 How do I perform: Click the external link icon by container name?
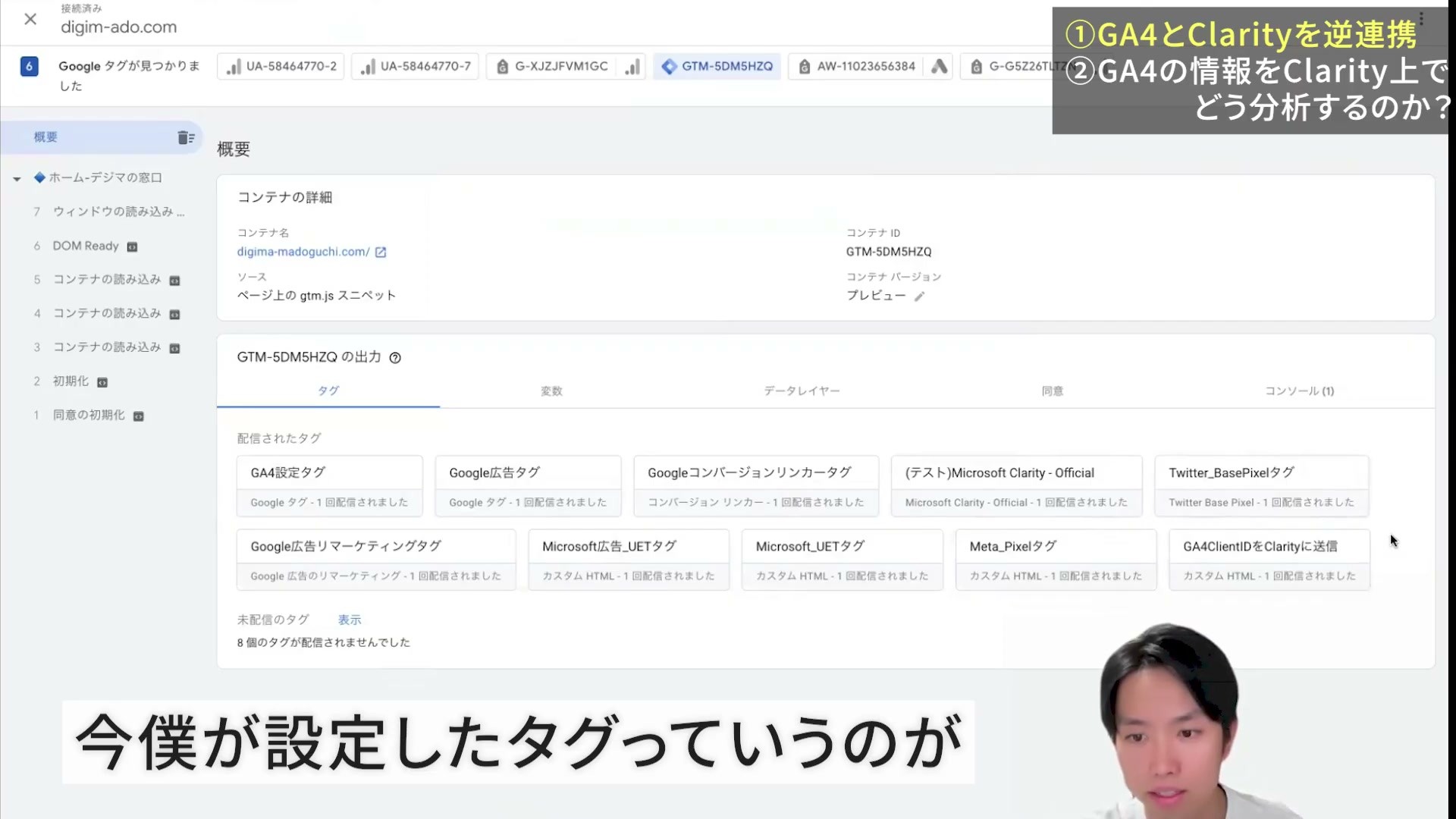tap(381, 253)
